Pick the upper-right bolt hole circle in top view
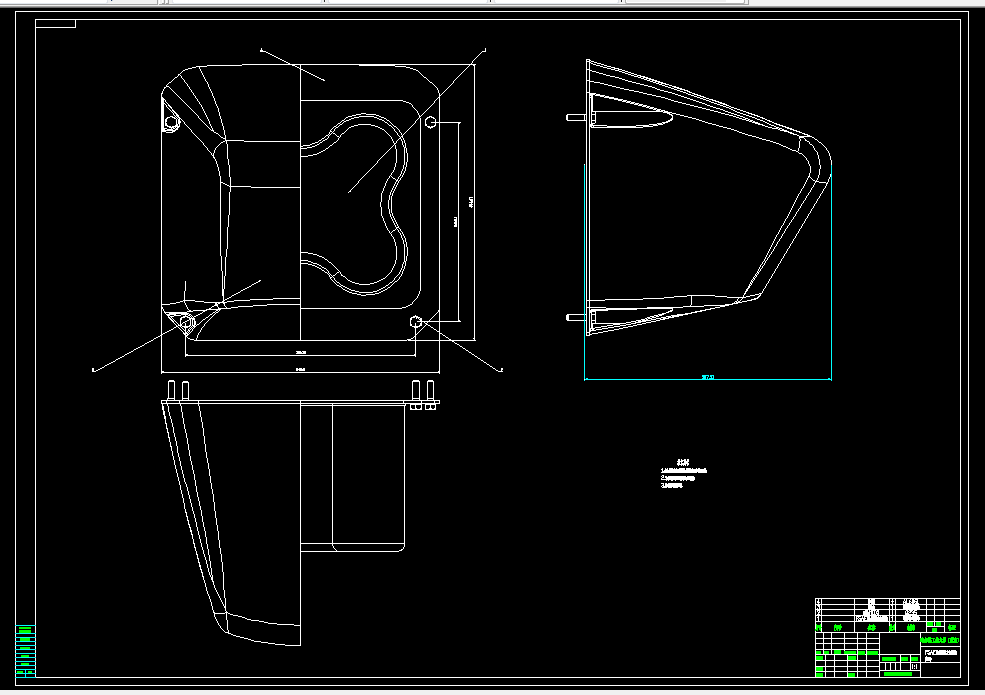 (430, 122)
